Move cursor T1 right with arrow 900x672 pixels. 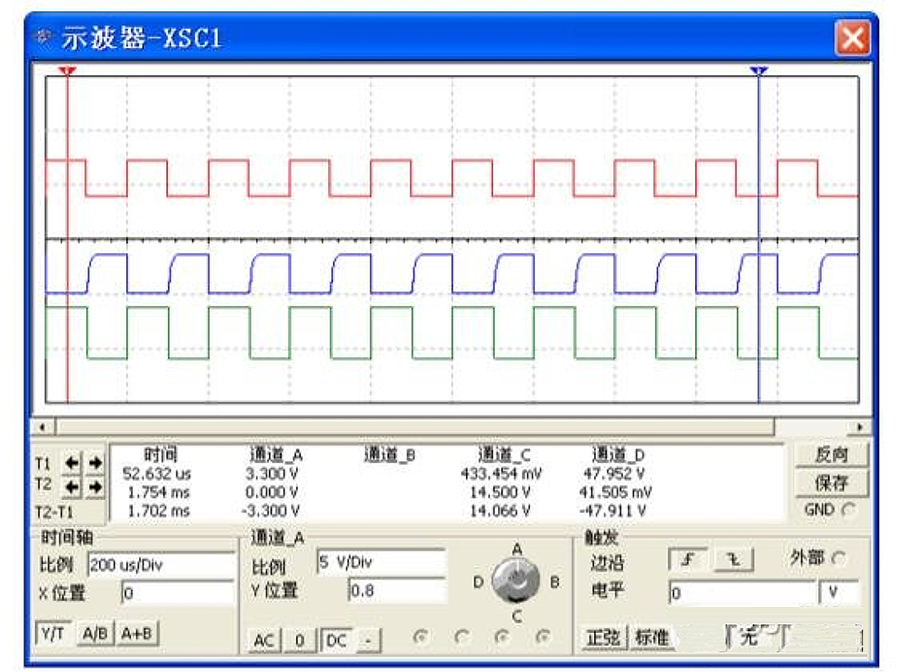point(95,463)
